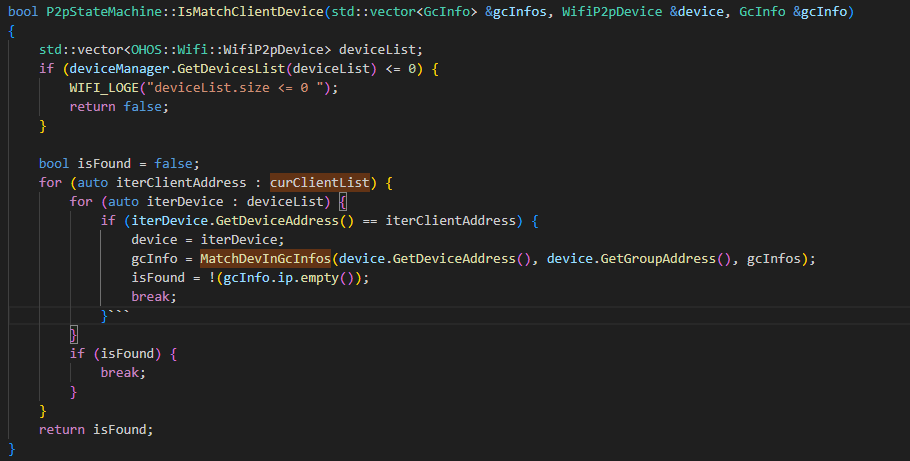This screenshot has width=910, height=461.
Task: Click the break statement after isFound assignment
Action: 154,297
